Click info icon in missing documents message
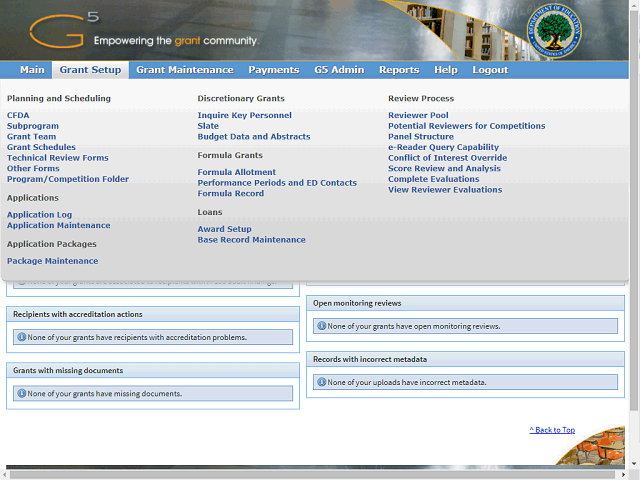640x480 pixels. click(22, 393)
